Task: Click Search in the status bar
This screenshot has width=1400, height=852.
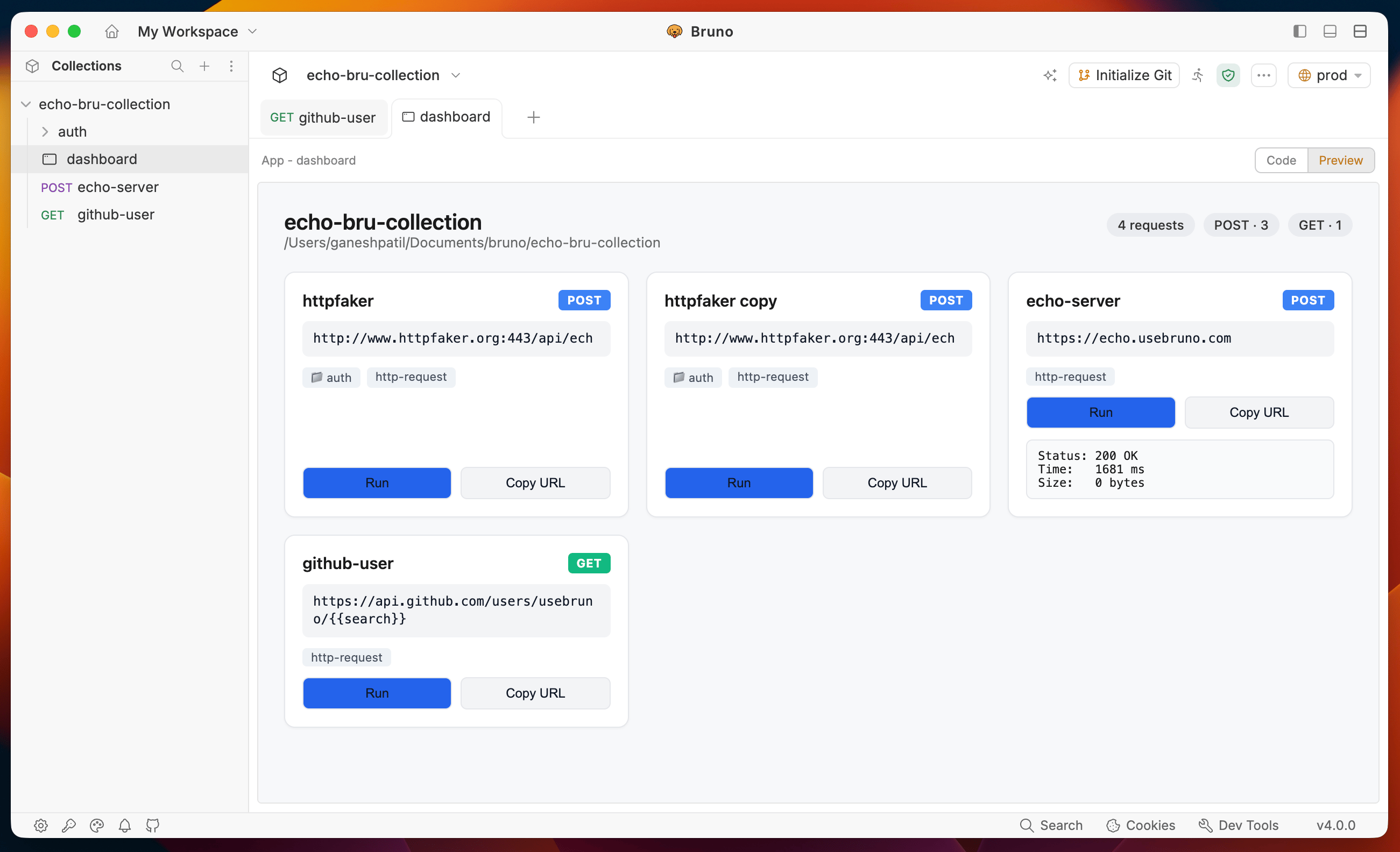Action: click(1051, 825)
